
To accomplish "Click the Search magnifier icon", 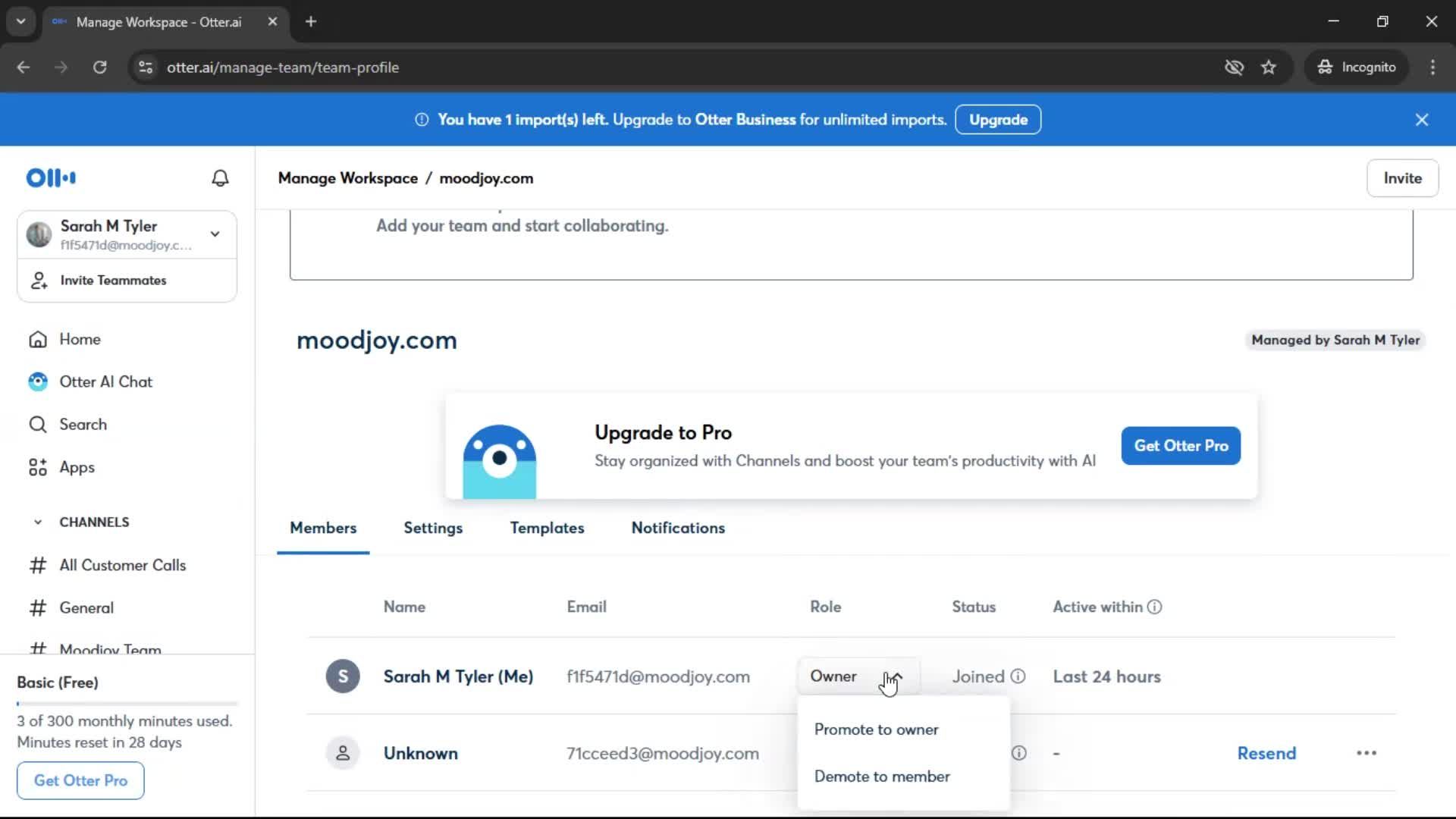I will point(38,425).
